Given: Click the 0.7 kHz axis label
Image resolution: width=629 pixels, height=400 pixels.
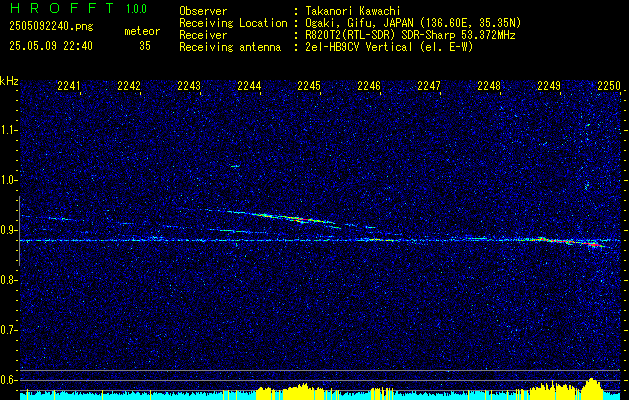Looking at the screenshot, I should 8,330.
